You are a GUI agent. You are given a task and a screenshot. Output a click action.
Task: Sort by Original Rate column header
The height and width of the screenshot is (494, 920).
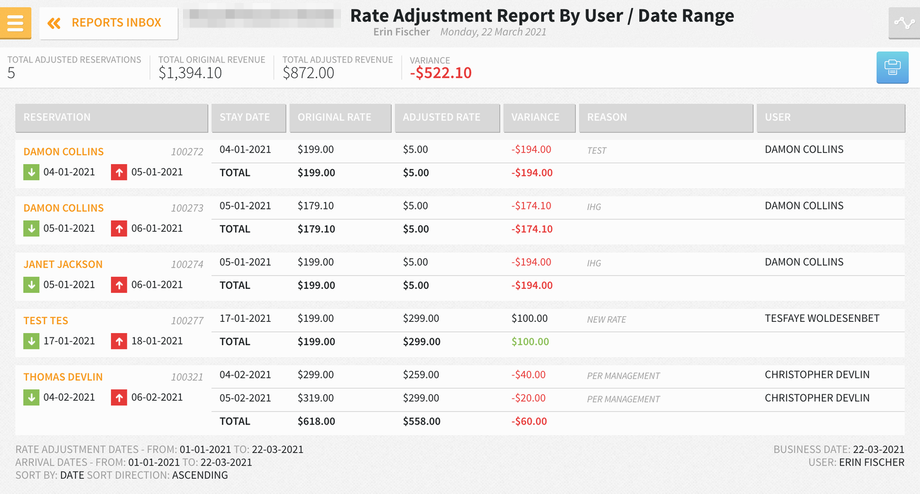(340, 117)
